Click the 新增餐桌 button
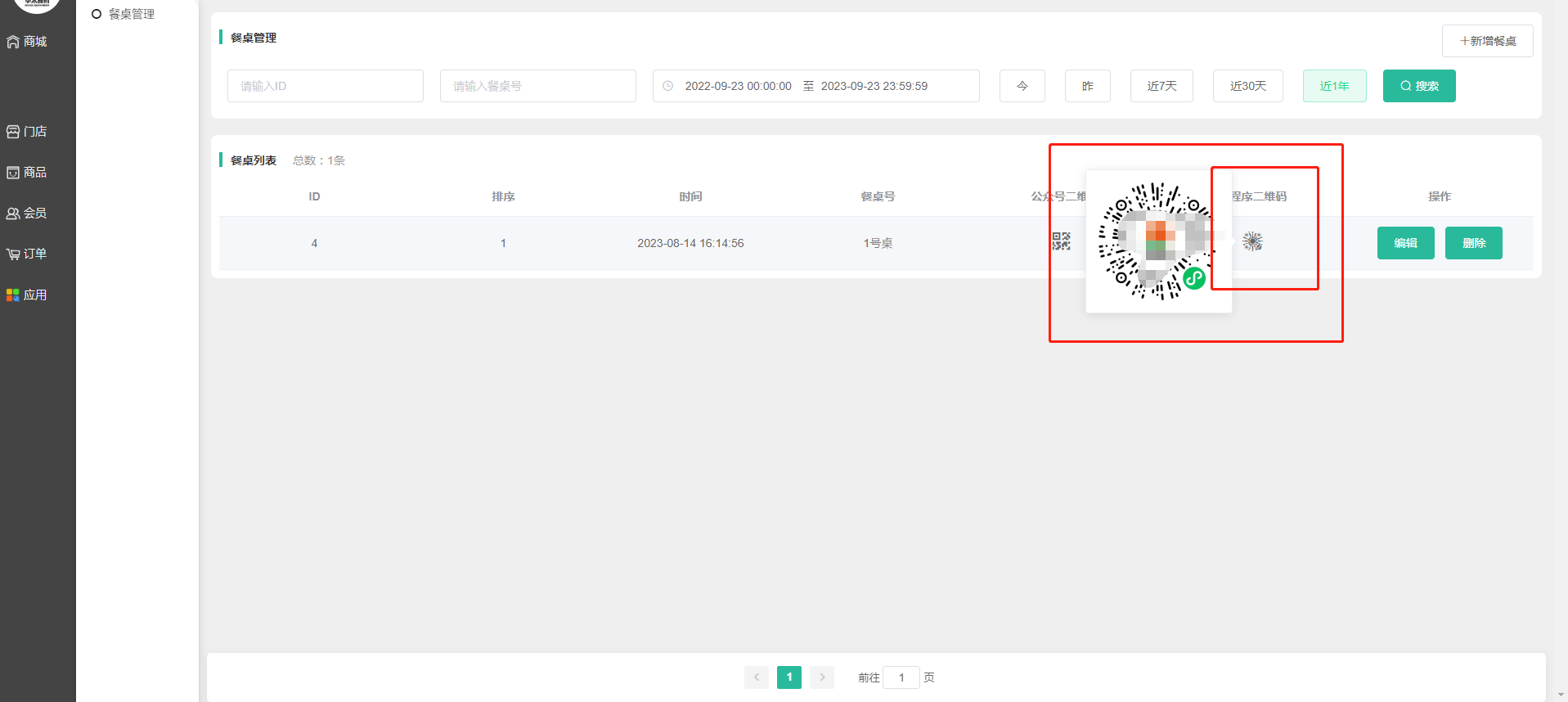1568x702 pixels. pos(1487,41)
